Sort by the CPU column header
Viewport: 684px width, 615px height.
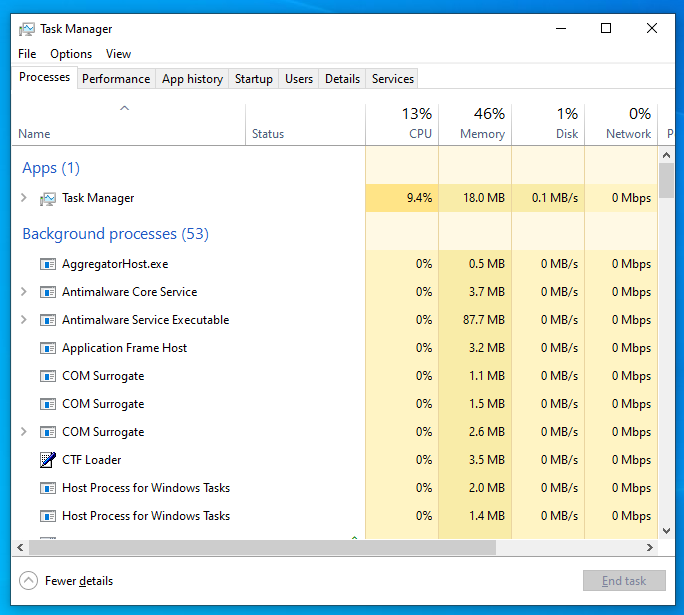402,125
